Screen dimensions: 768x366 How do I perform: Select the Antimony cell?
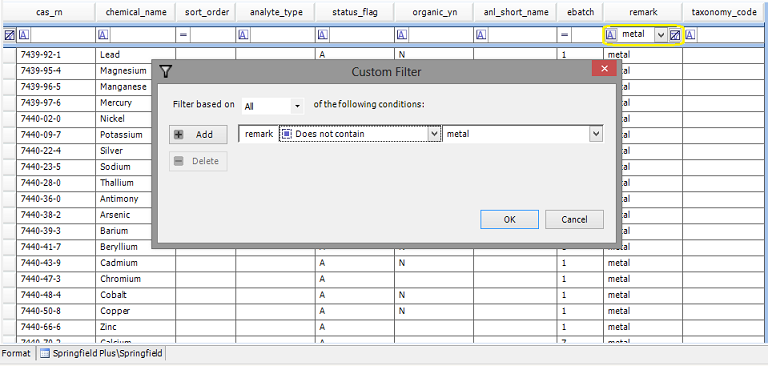(123, 199)
